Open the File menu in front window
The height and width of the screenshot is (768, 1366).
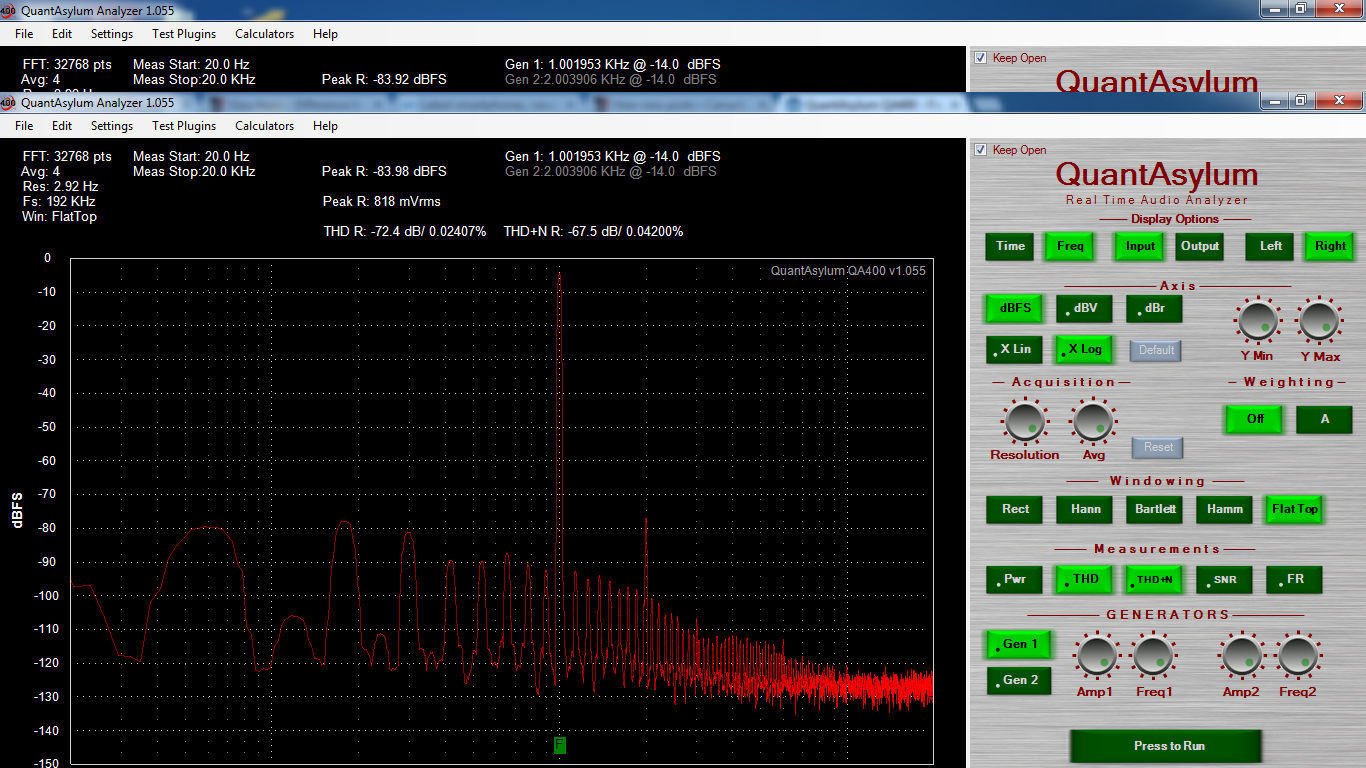(x=24, y=126)
